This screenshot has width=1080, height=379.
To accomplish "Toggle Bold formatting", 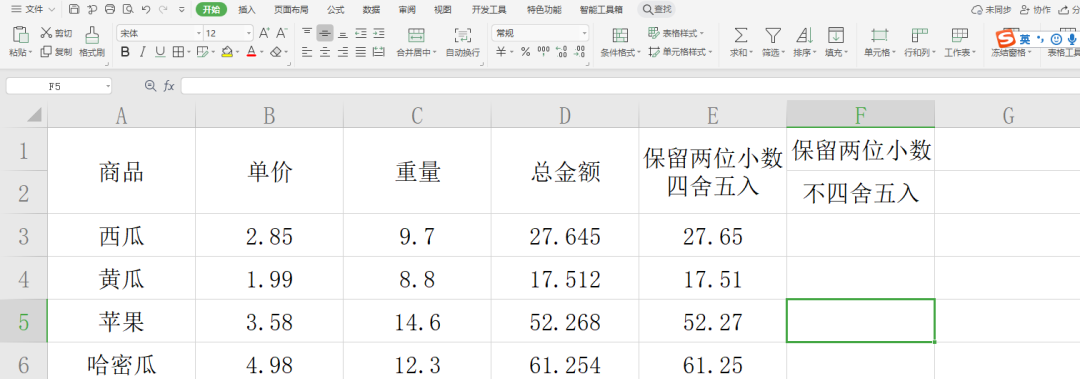I will pyautogui.click(x=125, y=52).
